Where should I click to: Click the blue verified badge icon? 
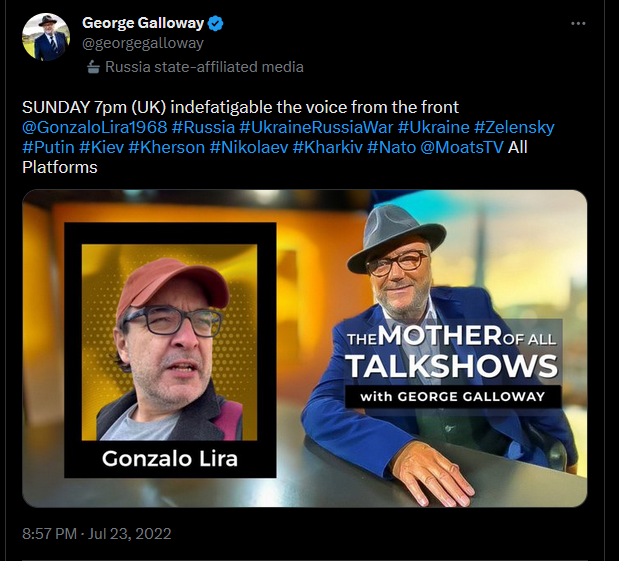click(x=216, y=24)
